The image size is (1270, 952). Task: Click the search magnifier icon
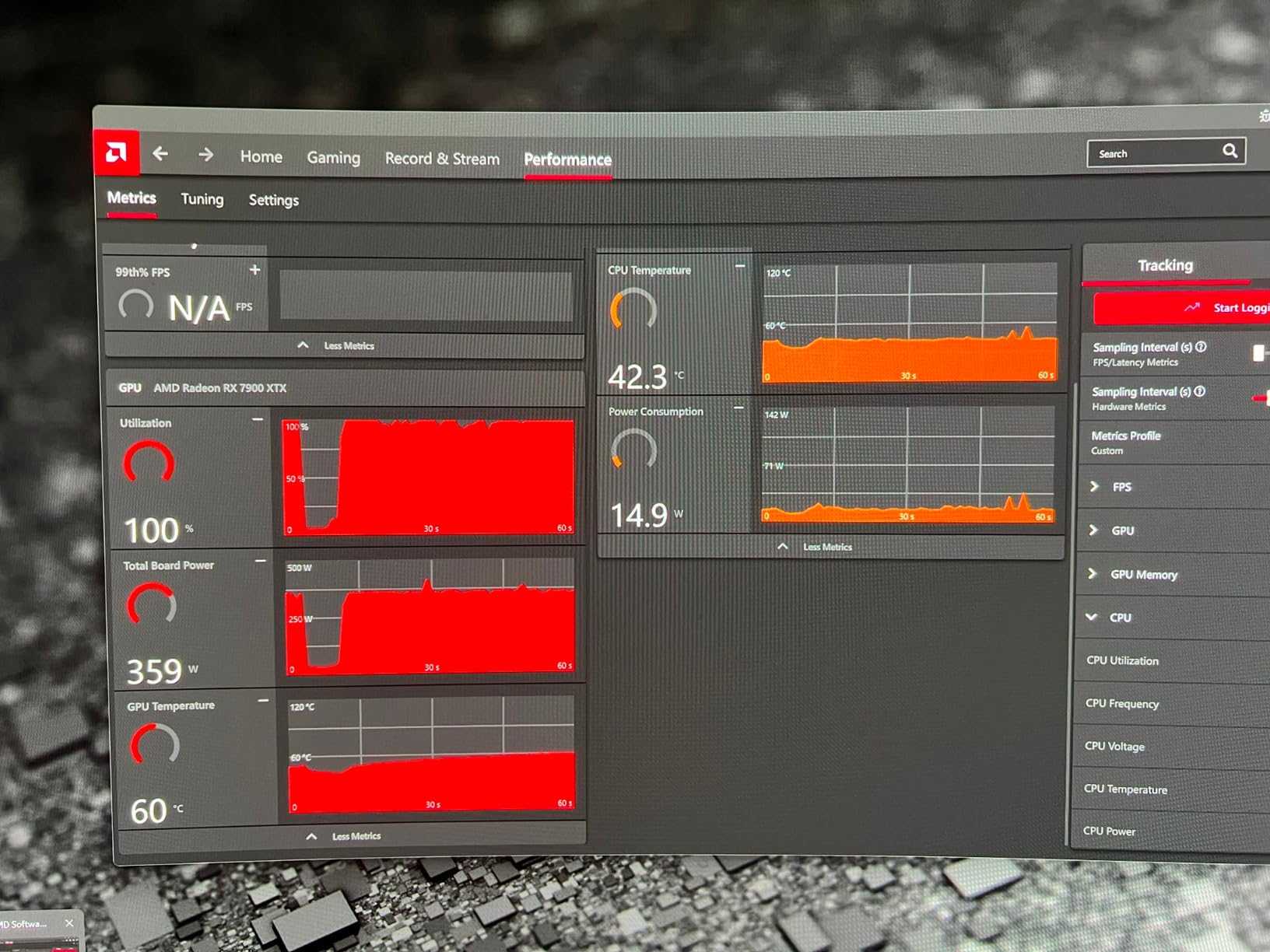tap(1230, 151)
